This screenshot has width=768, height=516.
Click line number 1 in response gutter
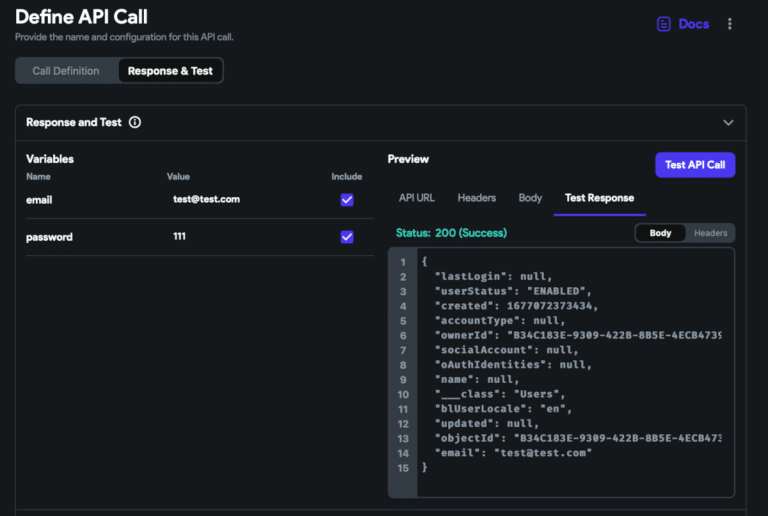402,262
